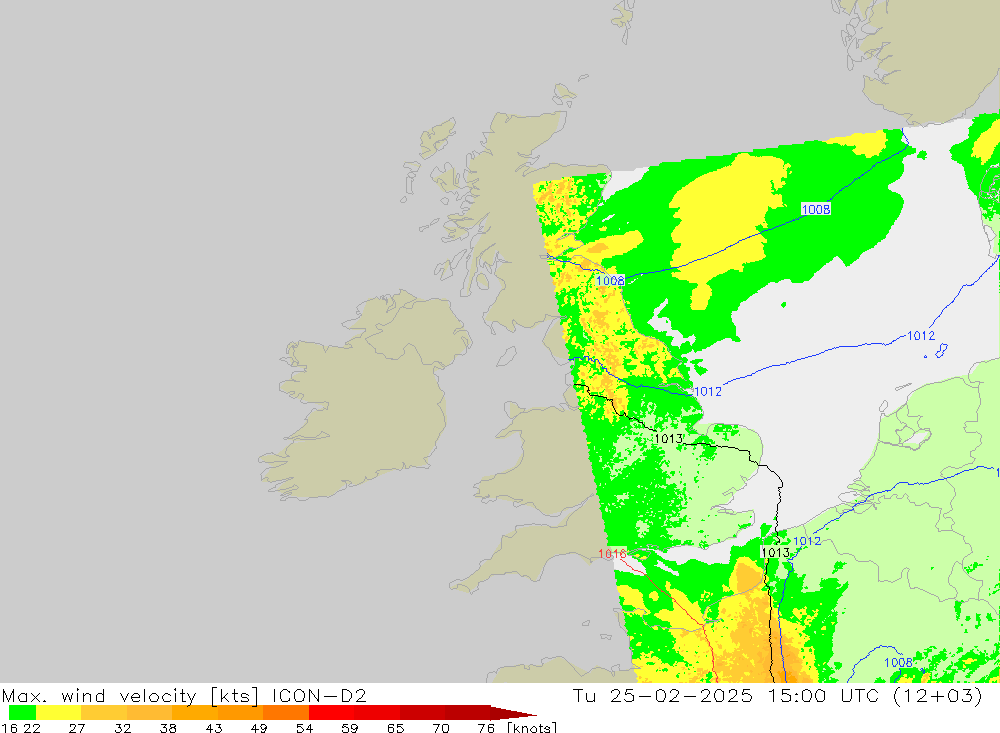Click the legend value '38'
The width and height of the screenshot is (1000, 733).
pos(168,728)
